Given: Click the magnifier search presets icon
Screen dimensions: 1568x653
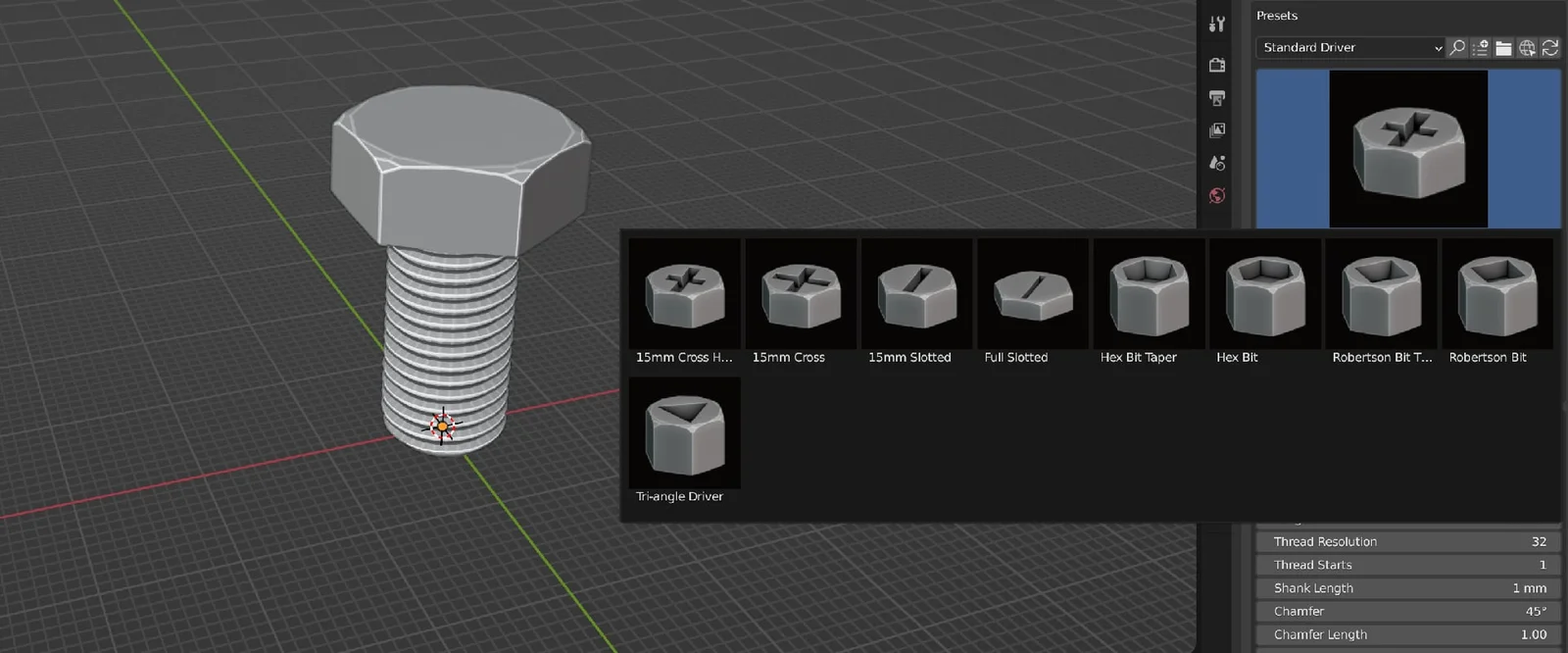Looking at the screenshot, I should coord(1457,47).
